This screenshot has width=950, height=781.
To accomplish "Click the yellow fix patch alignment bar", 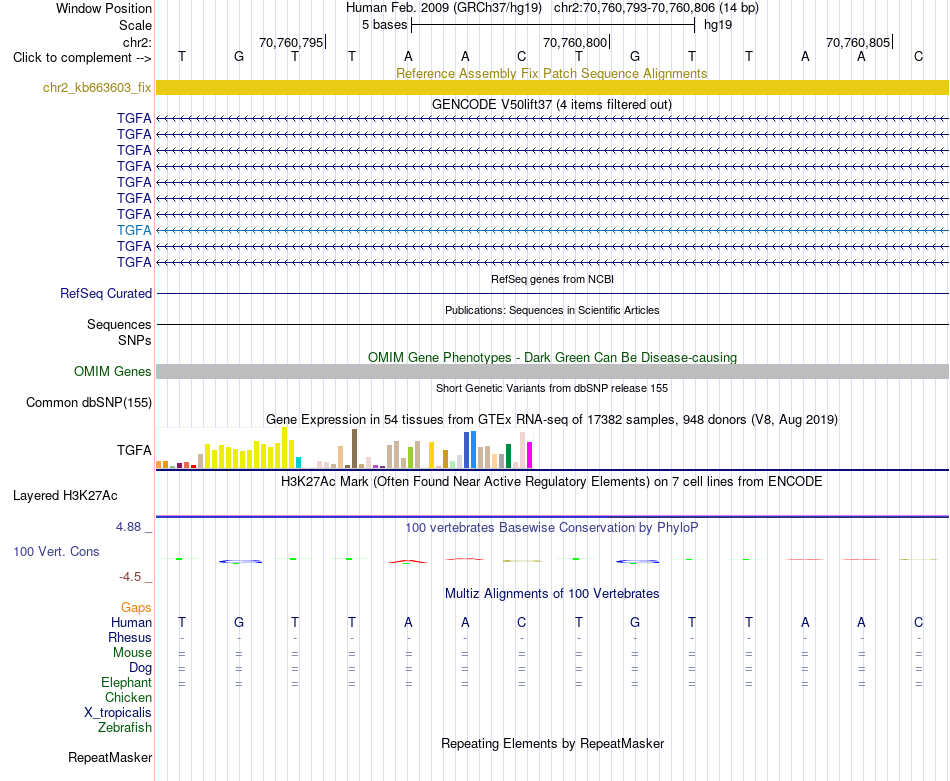I will pyautogui.click(x=552, y=87).
